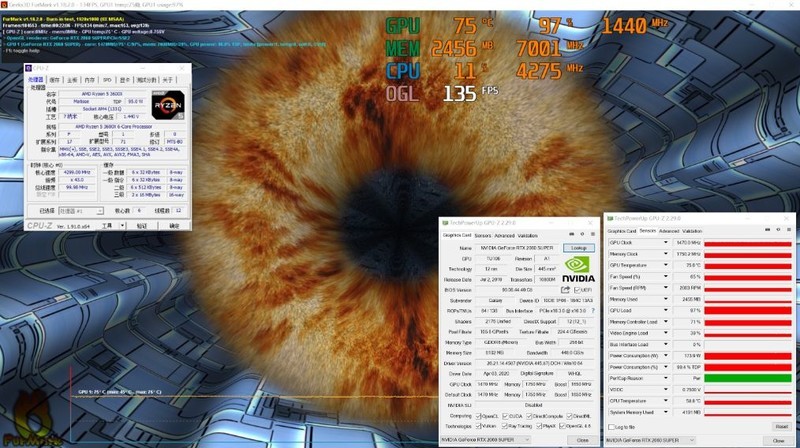Open hamburger menu in Graphics Card GPU-Z window
This screenshot has height=448, width=800.
tap(593, 234)
